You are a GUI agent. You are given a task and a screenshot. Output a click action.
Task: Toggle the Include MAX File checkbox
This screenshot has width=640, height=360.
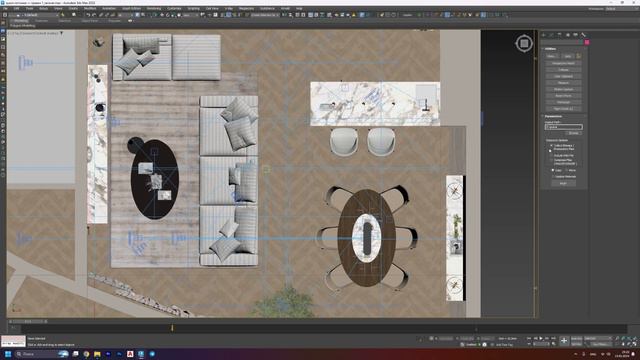[551, 156]
